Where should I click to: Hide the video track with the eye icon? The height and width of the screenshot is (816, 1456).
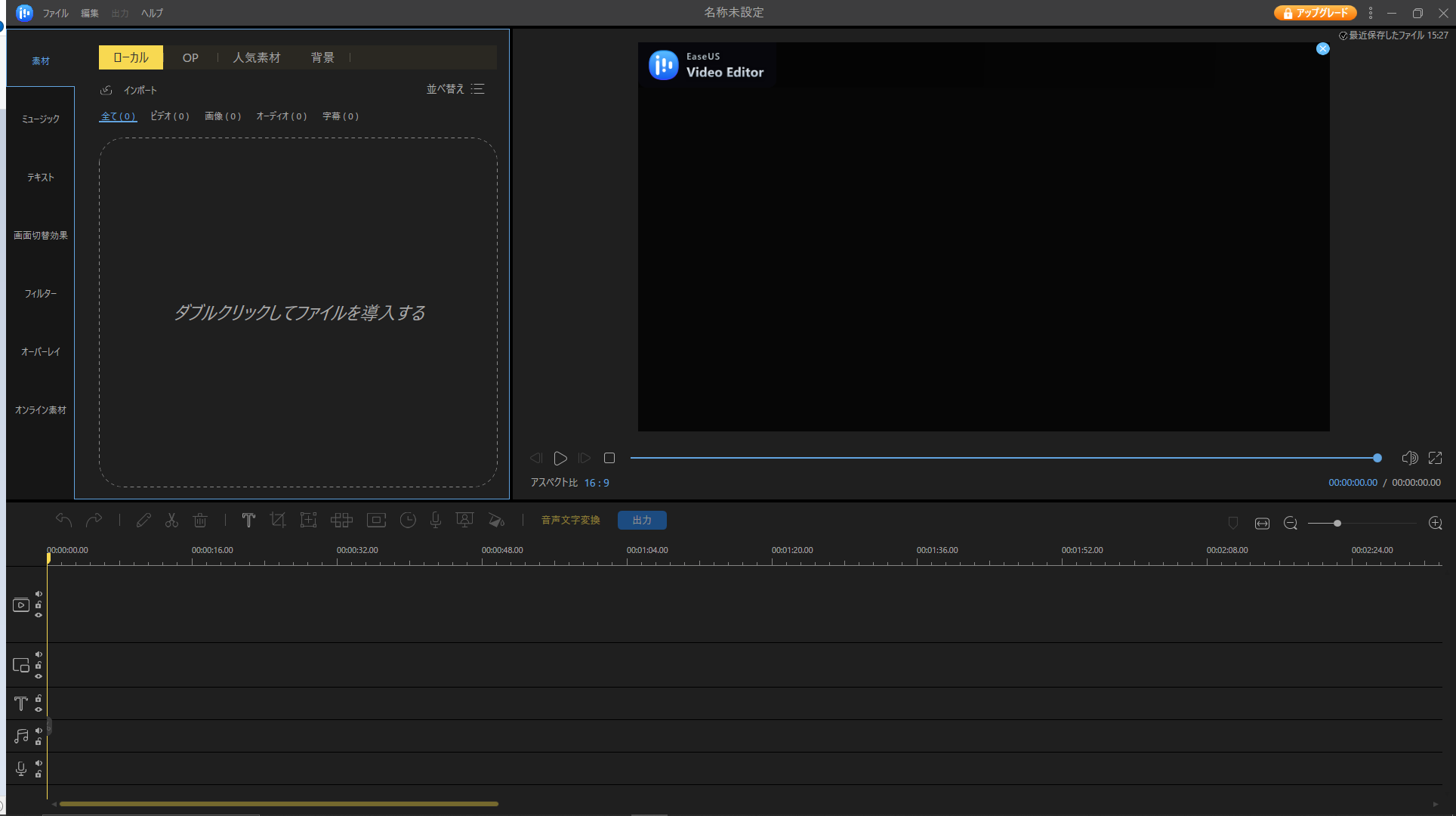(x=39, y=615)
